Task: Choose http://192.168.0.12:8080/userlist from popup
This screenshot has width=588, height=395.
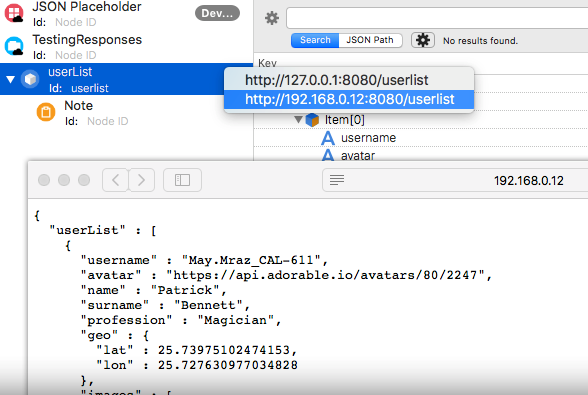Action: click(349, 99)
